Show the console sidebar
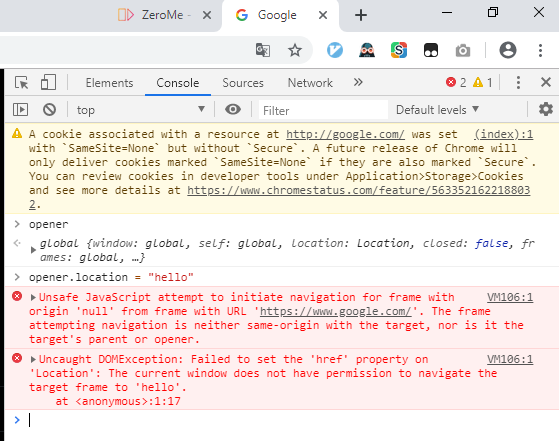The width and height of the screenshot is (559, 441). [x=20, y=109]
